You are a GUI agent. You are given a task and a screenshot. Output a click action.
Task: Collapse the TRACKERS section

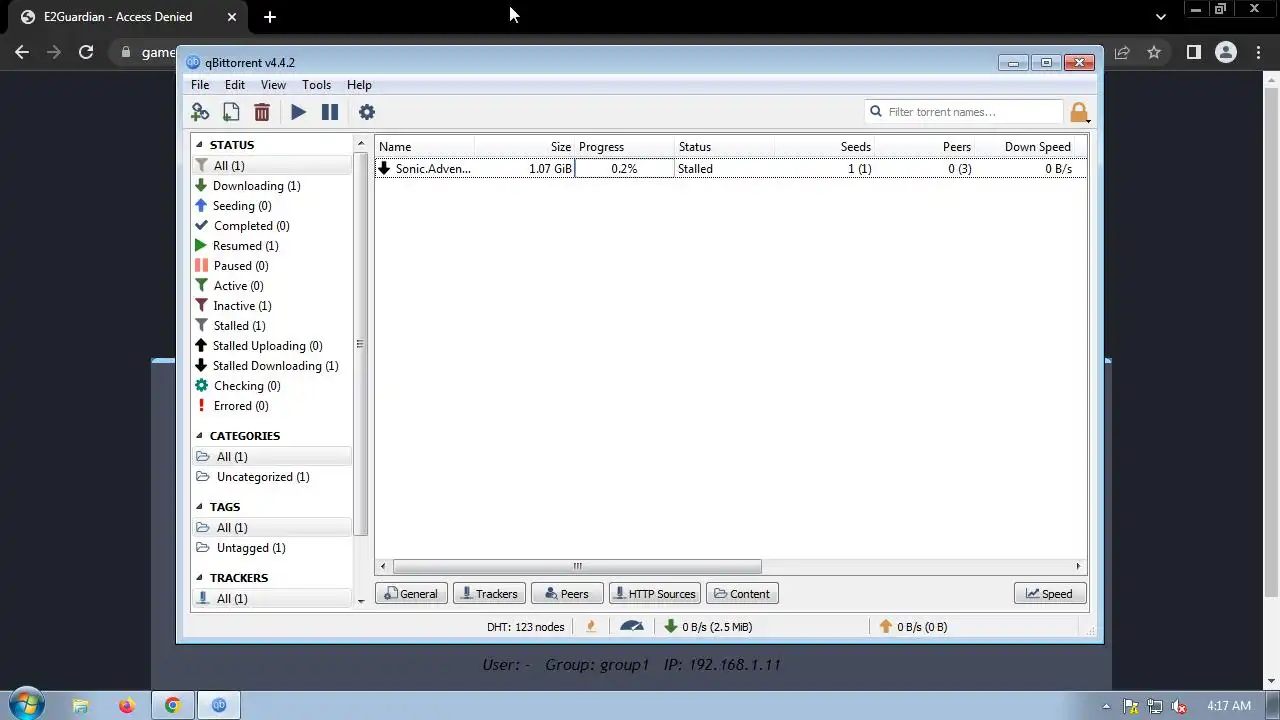click(199, 578)
